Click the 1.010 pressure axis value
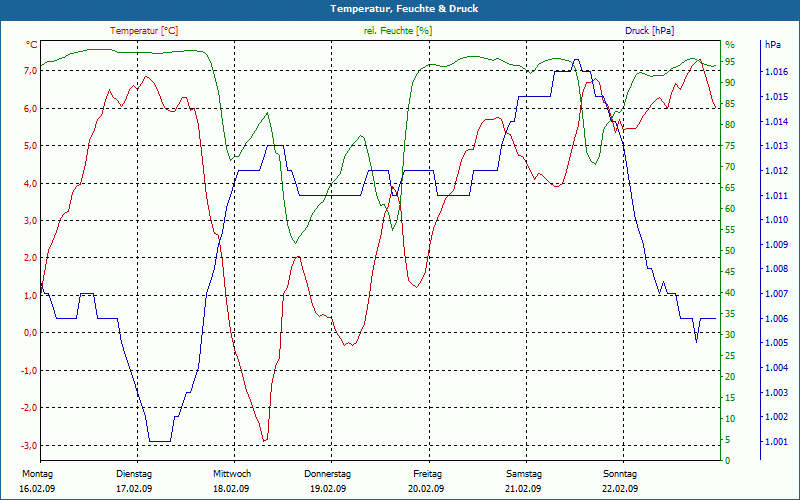 pyautogui.click(x=776, y=220)
